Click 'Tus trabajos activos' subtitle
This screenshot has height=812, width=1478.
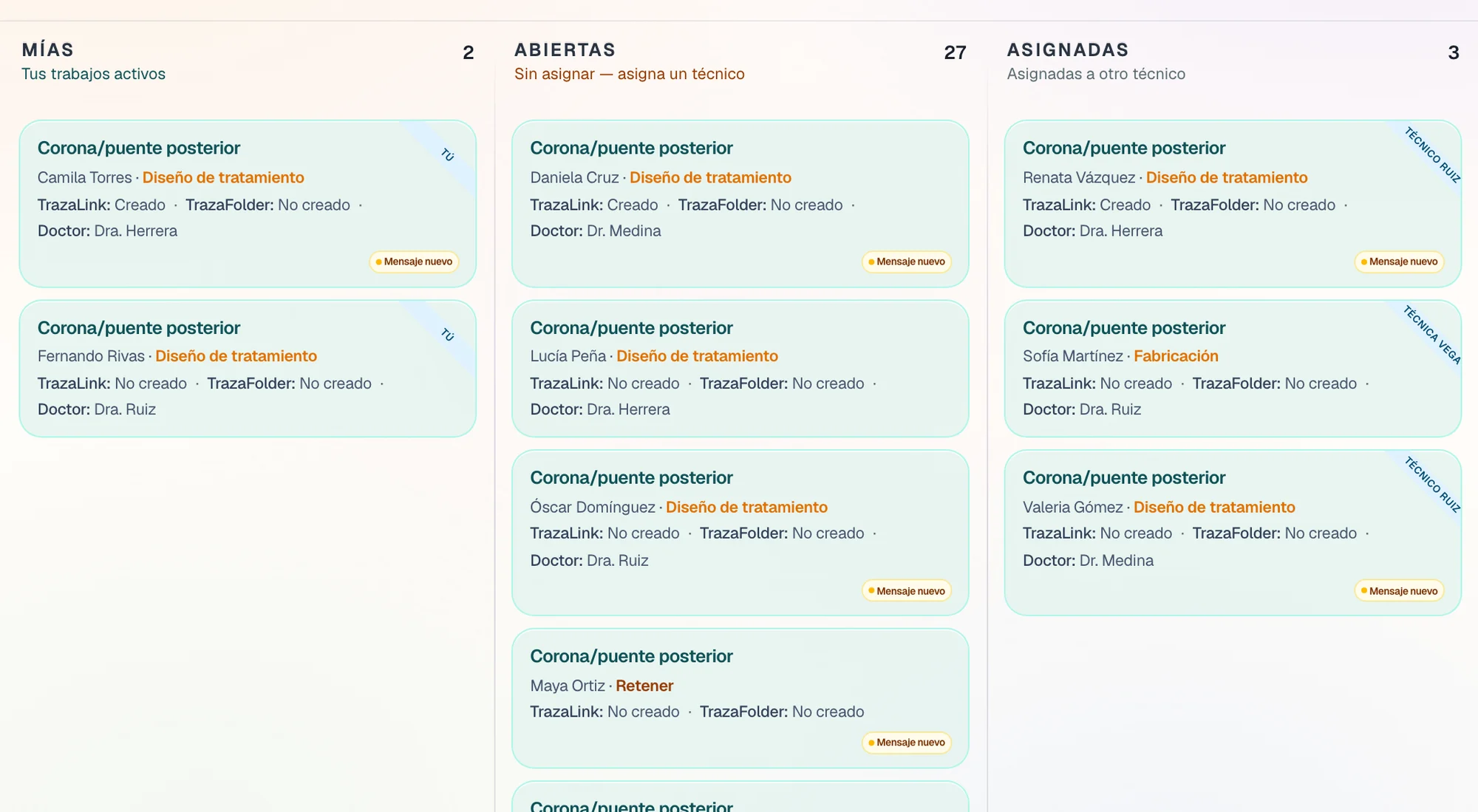[x=93, y=74]
